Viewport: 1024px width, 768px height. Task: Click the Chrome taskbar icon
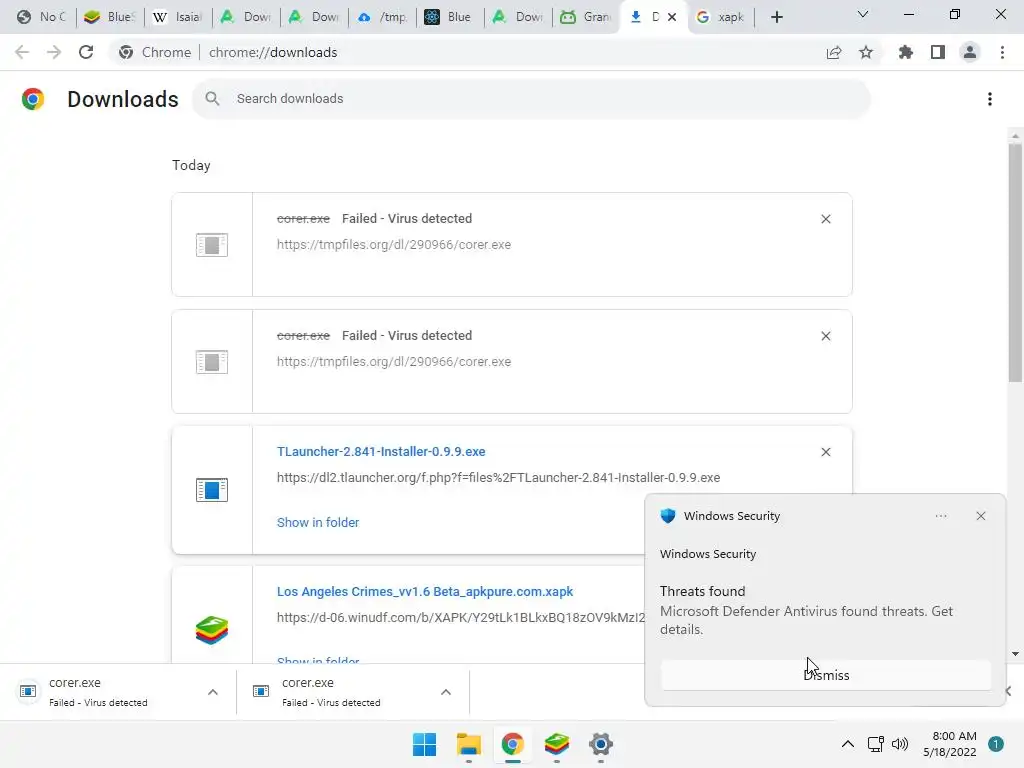click(513, 744)
